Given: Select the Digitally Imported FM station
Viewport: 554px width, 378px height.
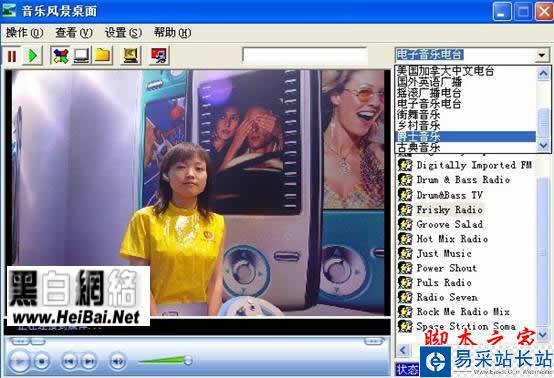Looking at the screenshot, I should pos(474,165).
